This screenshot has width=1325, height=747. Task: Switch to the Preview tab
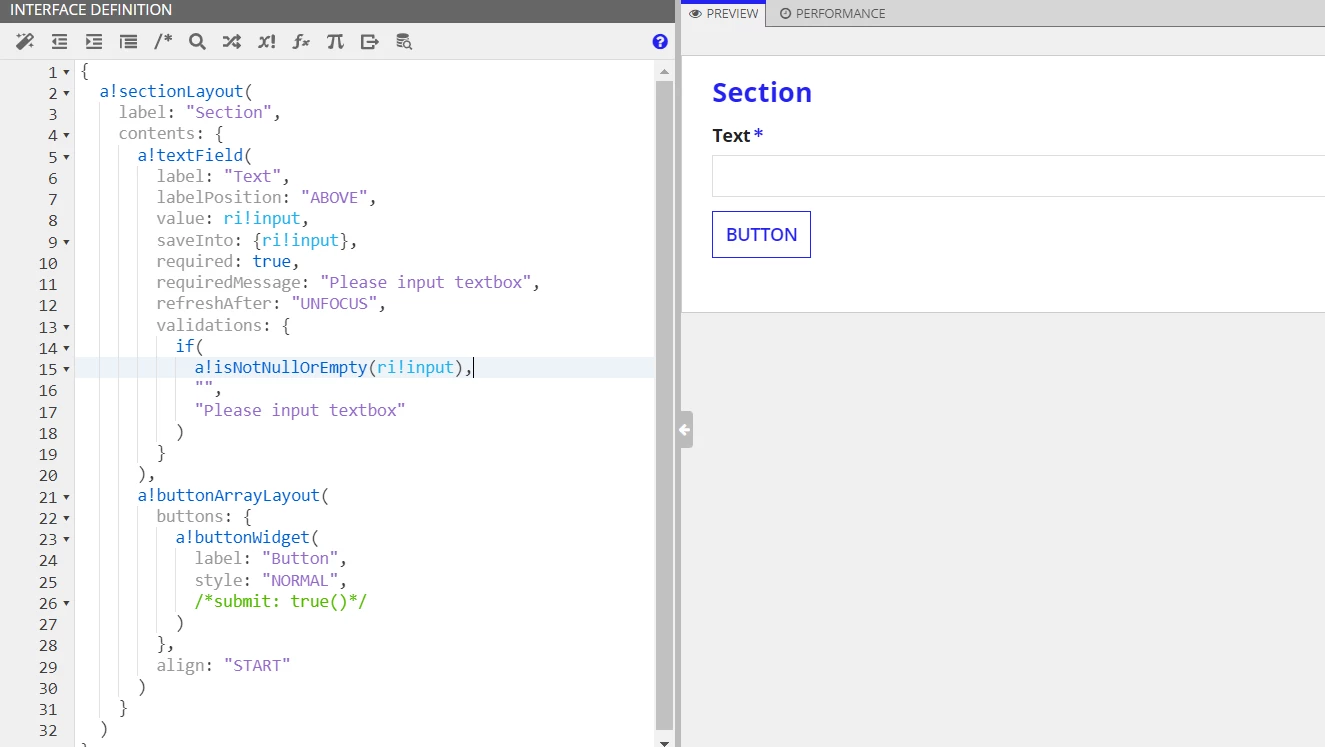coord(724,14)
